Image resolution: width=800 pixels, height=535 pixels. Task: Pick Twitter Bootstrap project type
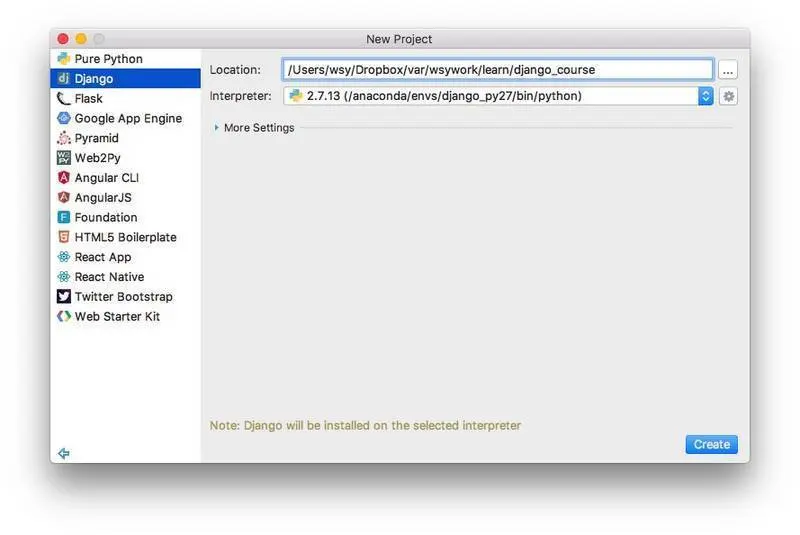click(x=126, y=296)
